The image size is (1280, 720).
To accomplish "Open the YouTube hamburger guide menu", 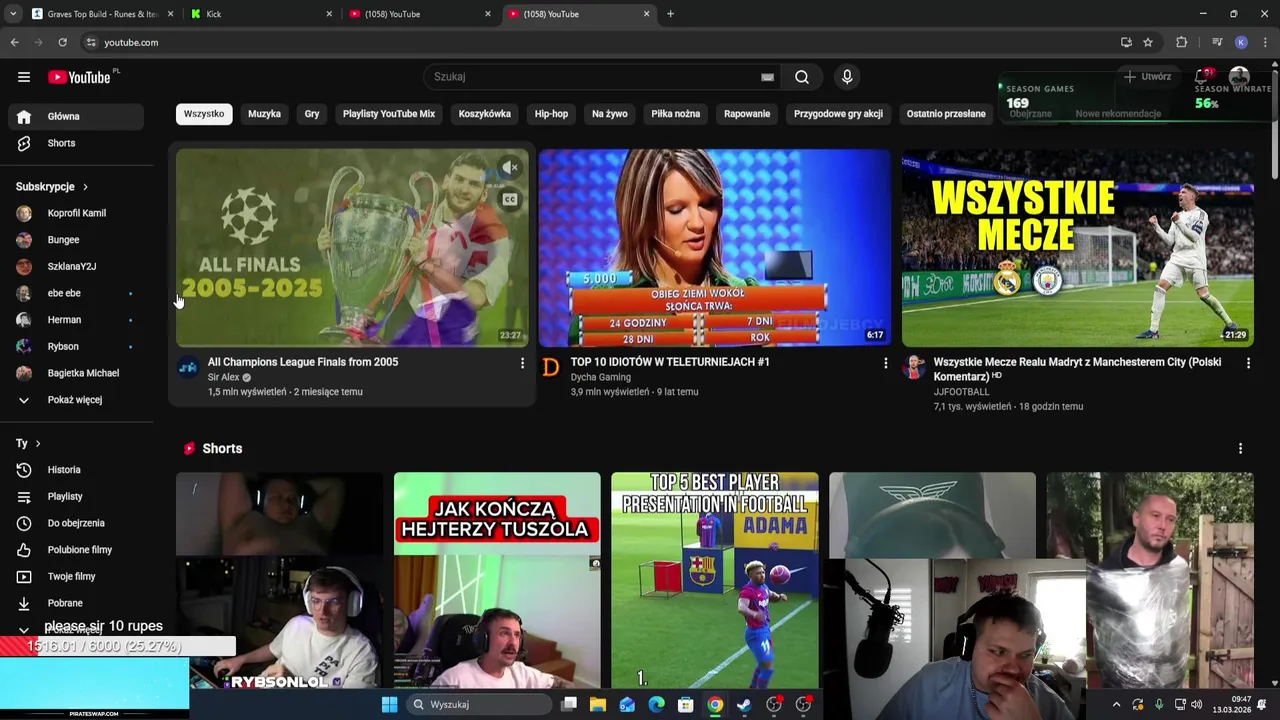I will 24,77.
